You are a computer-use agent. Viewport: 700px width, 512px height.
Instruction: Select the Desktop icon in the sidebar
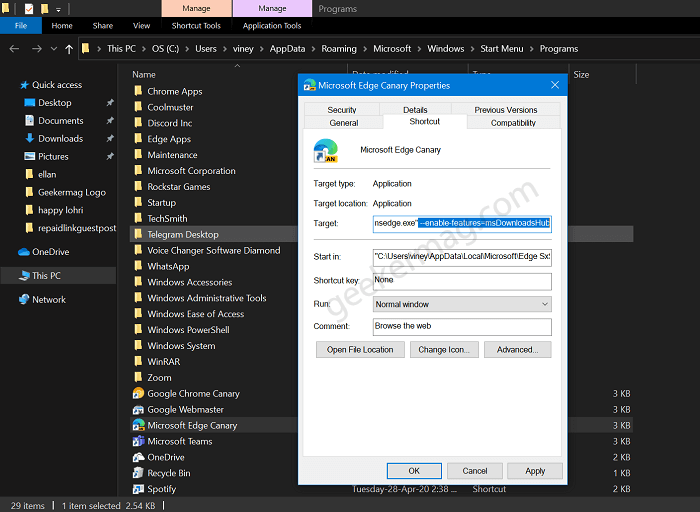point(29,103)
